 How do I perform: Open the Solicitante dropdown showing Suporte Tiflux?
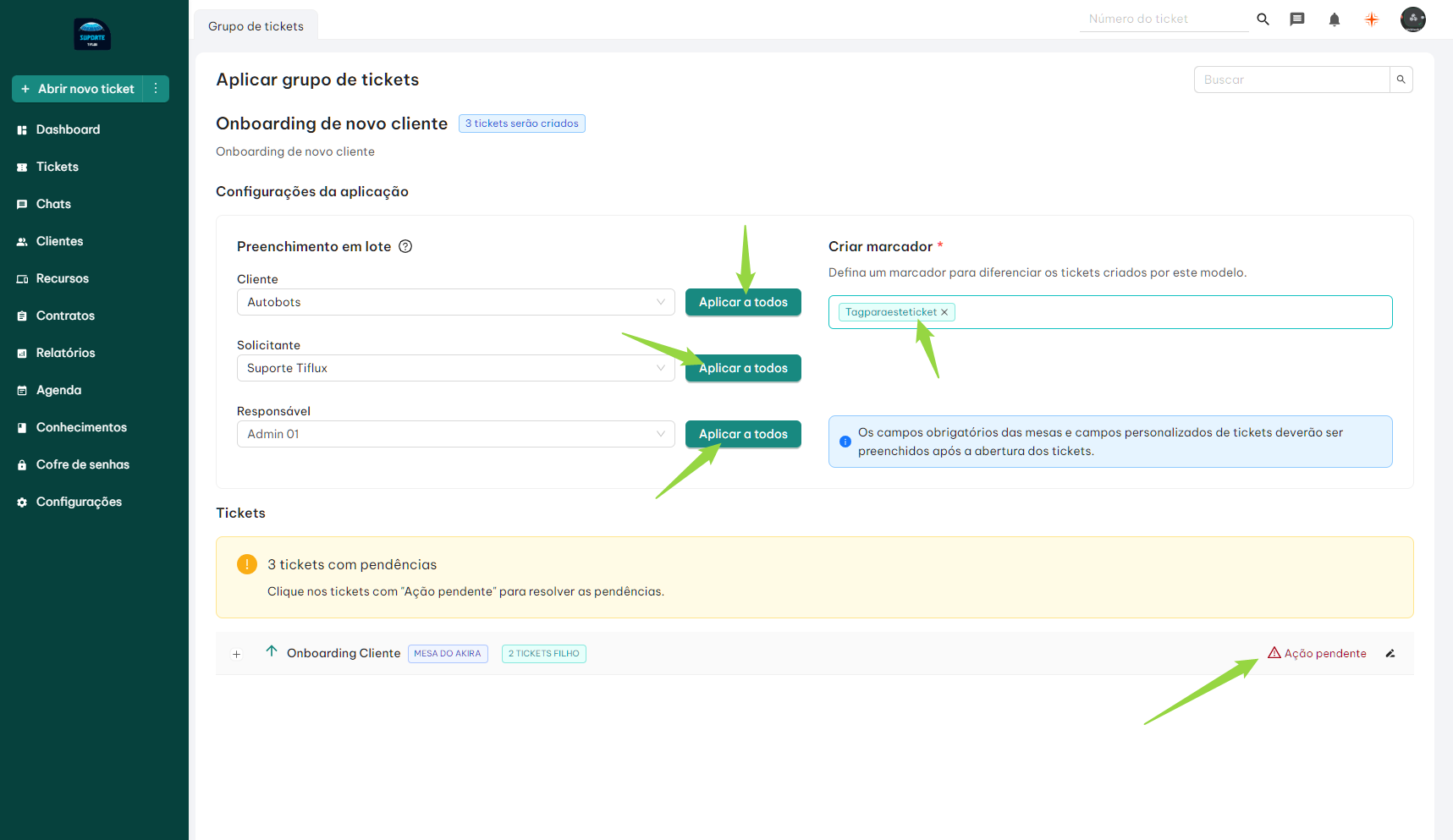coord(455,368)
